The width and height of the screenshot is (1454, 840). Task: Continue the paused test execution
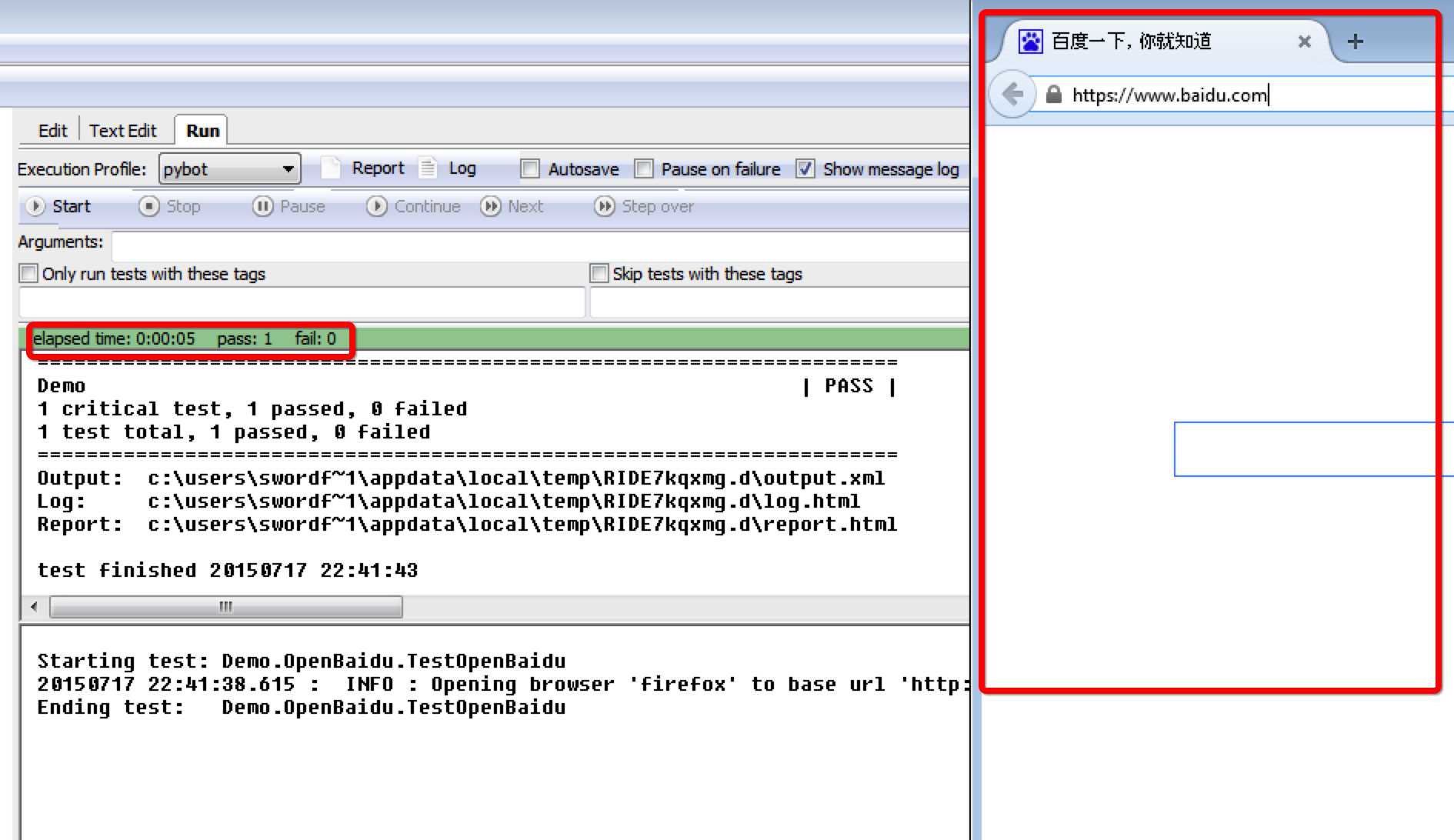pyautogui.click(x=413, y=206)
